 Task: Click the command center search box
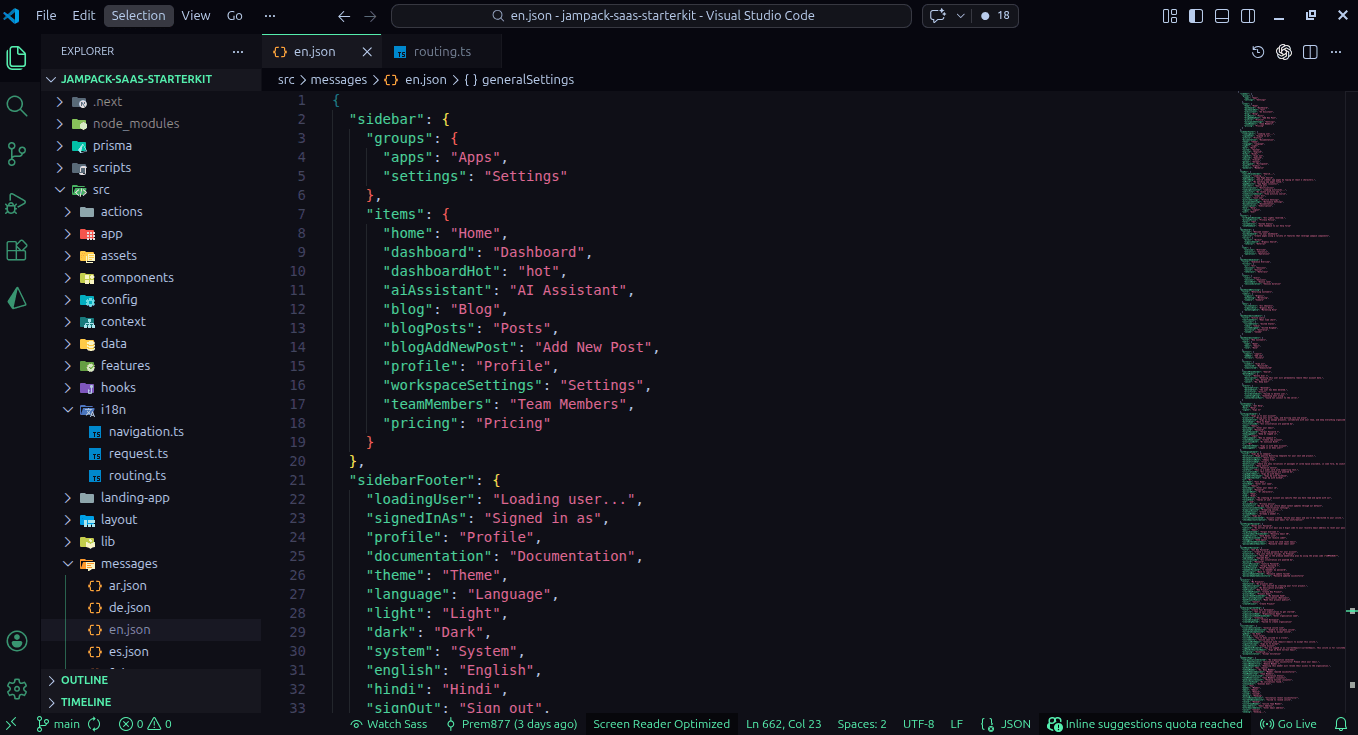[651, 16]
